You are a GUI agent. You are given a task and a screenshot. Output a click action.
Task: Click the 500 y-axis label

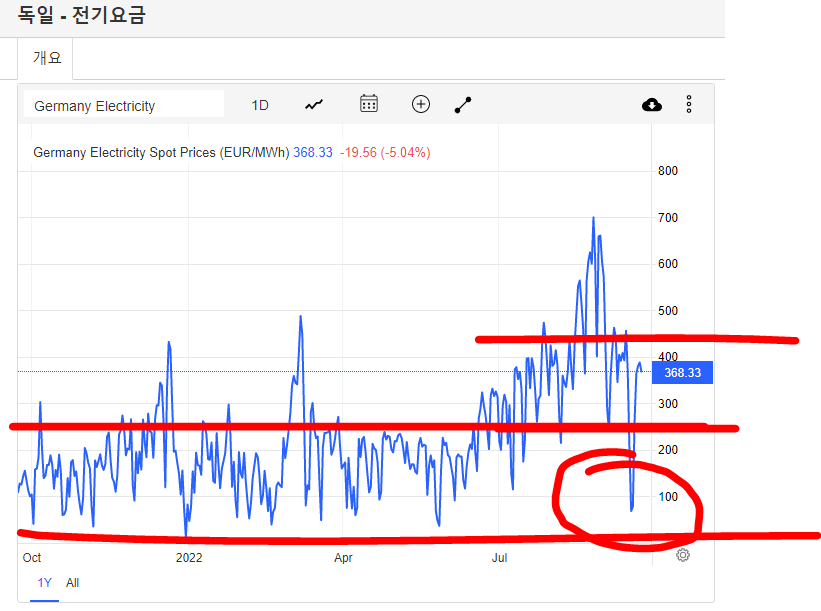pos(668,310)
